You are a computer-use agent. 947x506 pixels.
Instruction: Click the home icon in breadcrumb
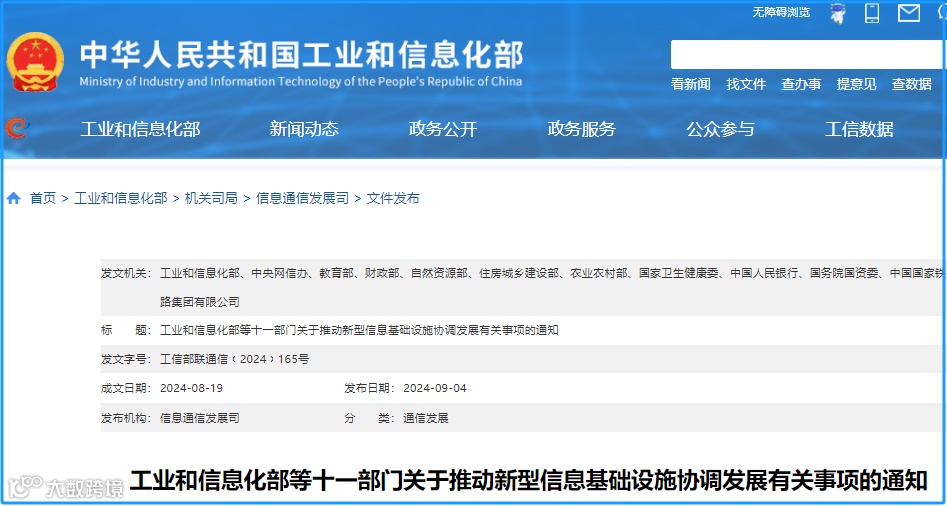pos(14,198)
